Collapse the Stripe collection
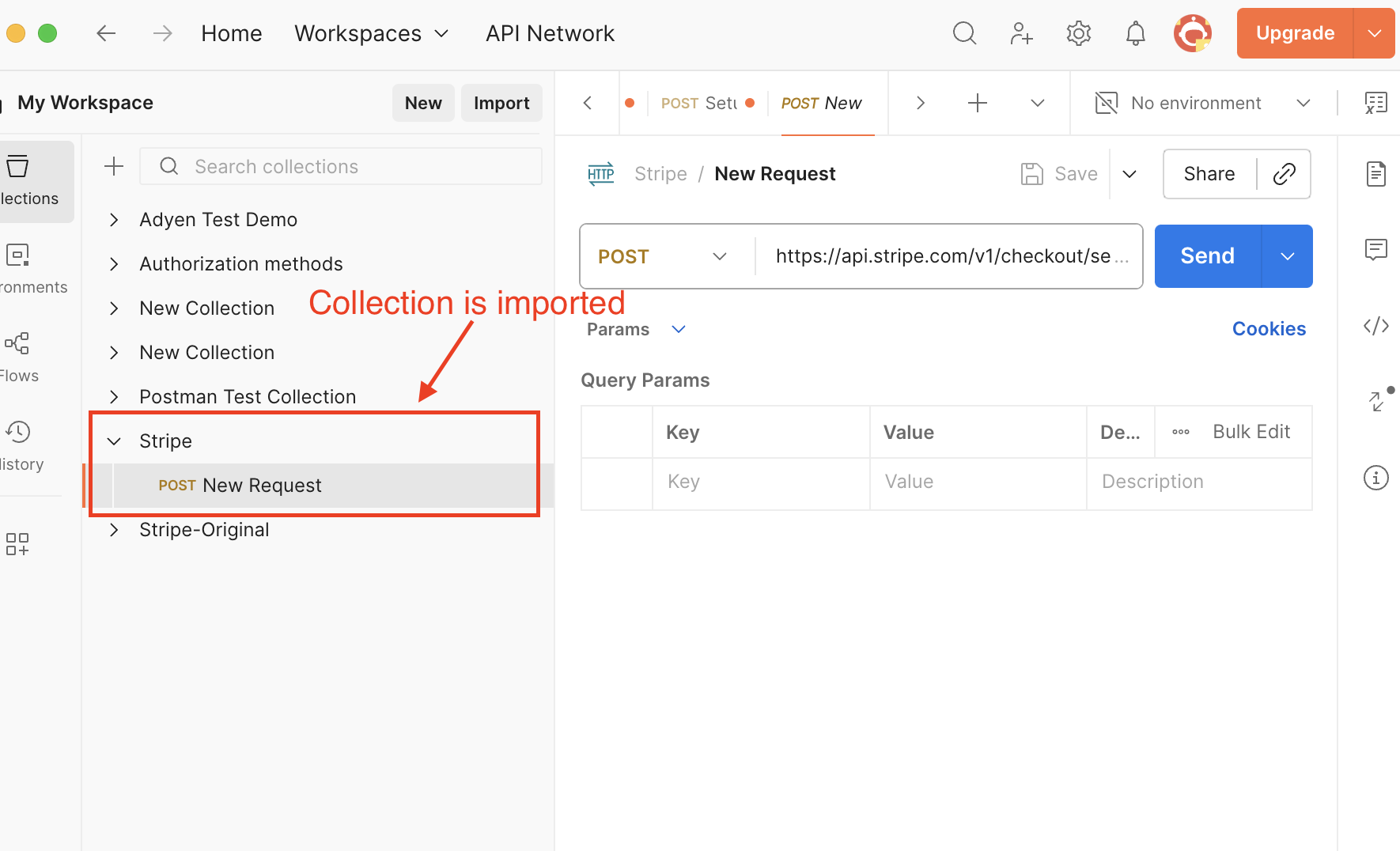This screenshot has width=1400, height=851. [x=114, y=441]
